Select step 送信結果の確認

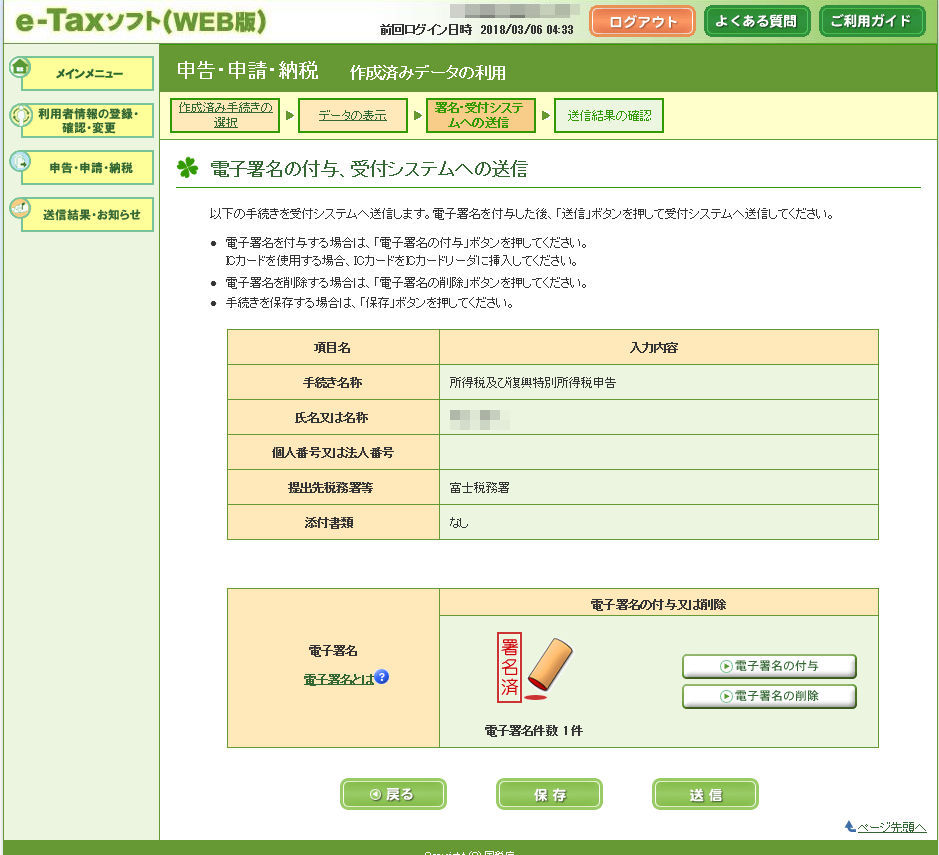[609, 115]
